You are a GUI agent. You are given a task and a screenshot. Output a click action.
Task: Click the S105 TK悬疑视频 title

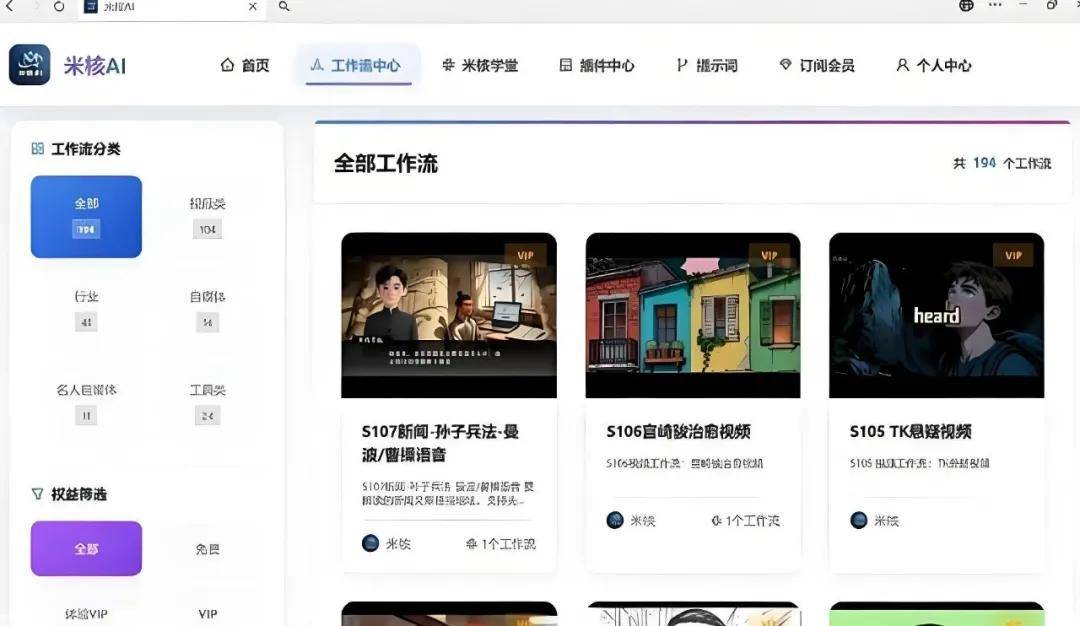[911, 432]
